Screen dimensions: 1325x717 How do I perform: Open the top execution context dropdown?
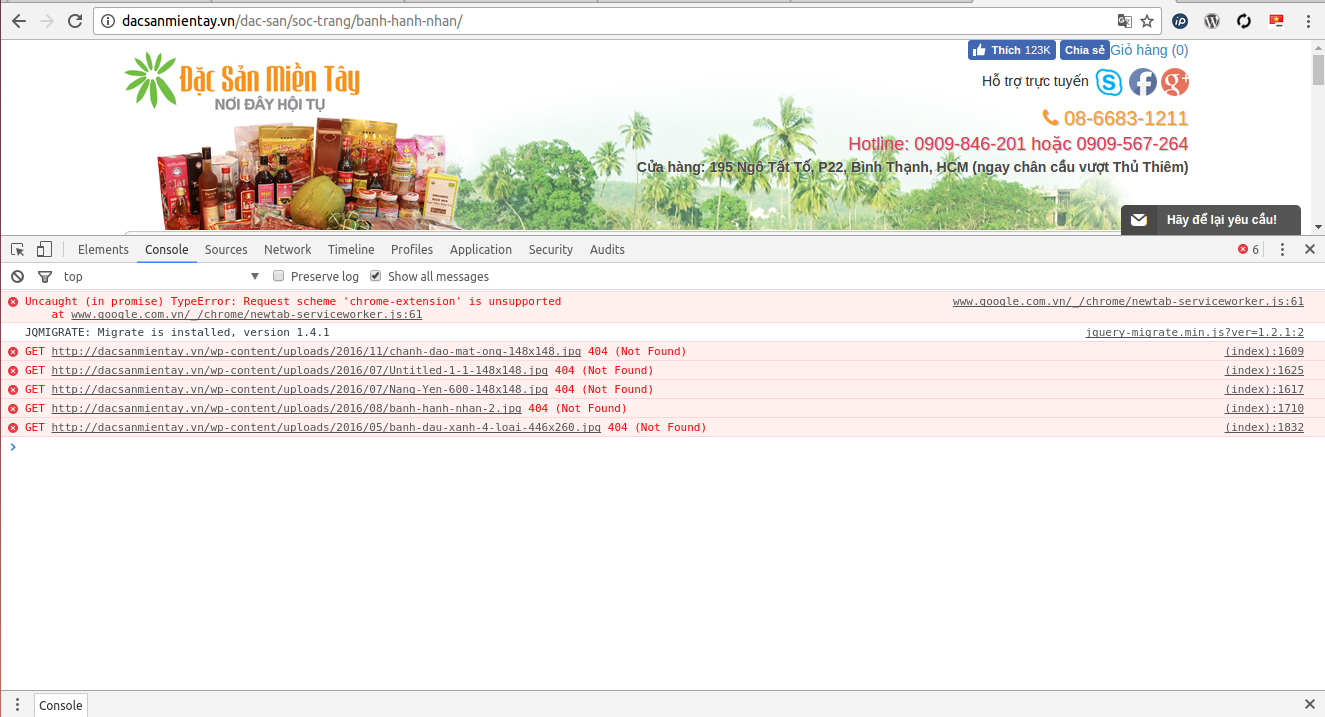[x=160, y=277]
